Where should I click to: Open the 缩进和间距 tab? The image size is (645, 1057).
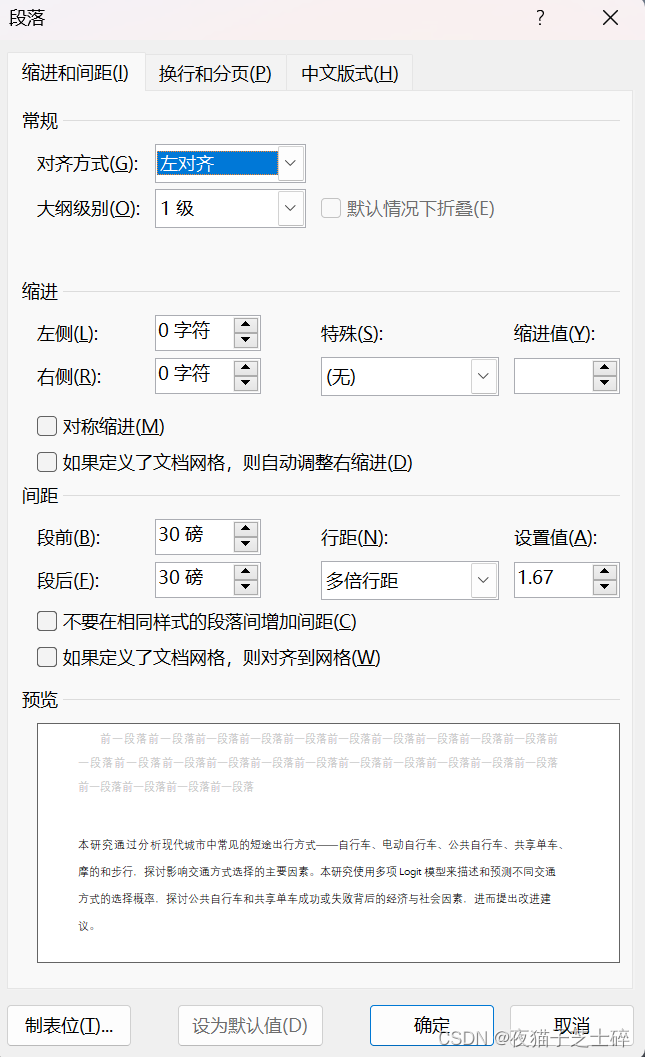[75, 72]
